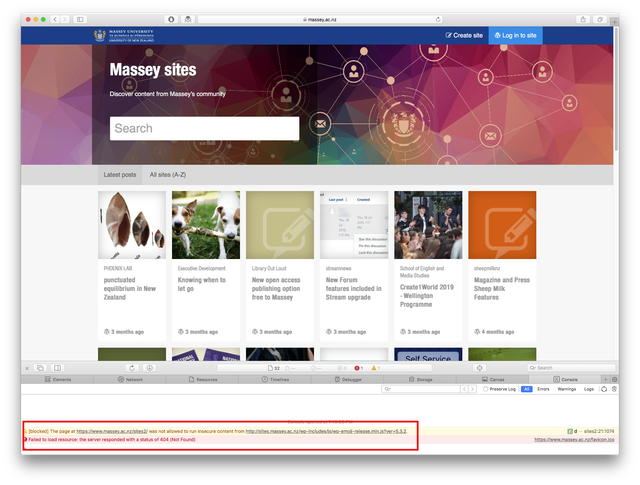Go to the previous console search result
640x485 pixels.
tap(464, 389)
